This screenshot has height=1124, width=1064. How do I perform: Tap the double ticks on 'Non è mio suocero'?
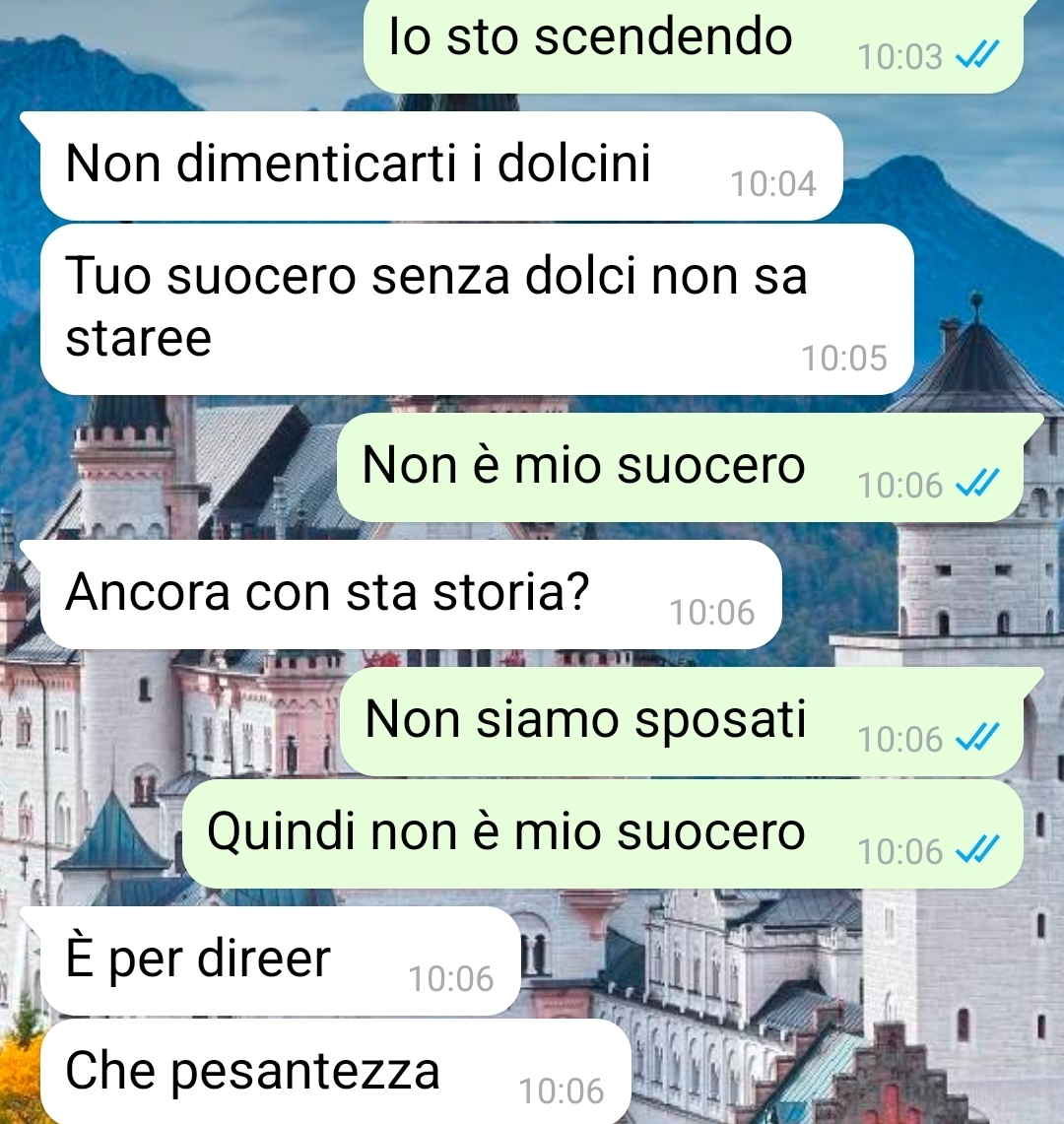tap(977, 483)
